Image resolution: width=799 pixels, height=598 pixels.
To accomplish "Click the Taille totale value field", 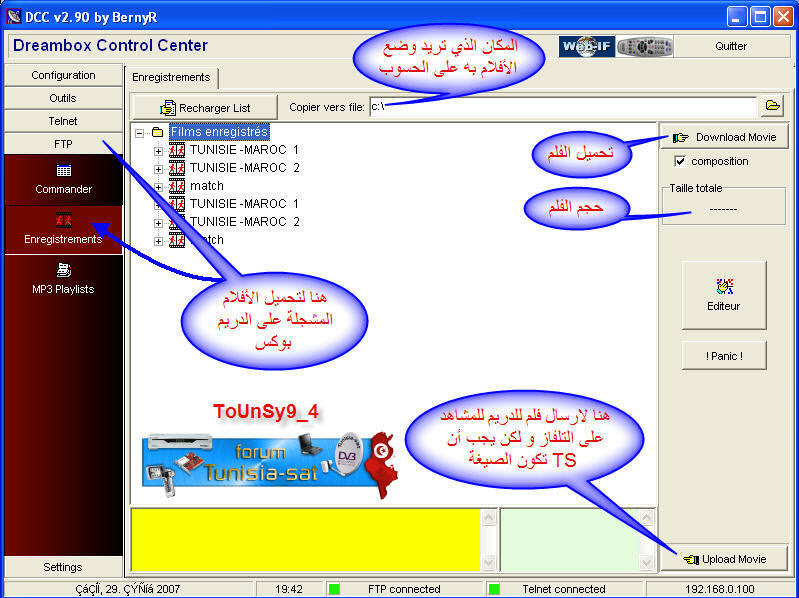I will pyautogui.click(x=723, y=209).
